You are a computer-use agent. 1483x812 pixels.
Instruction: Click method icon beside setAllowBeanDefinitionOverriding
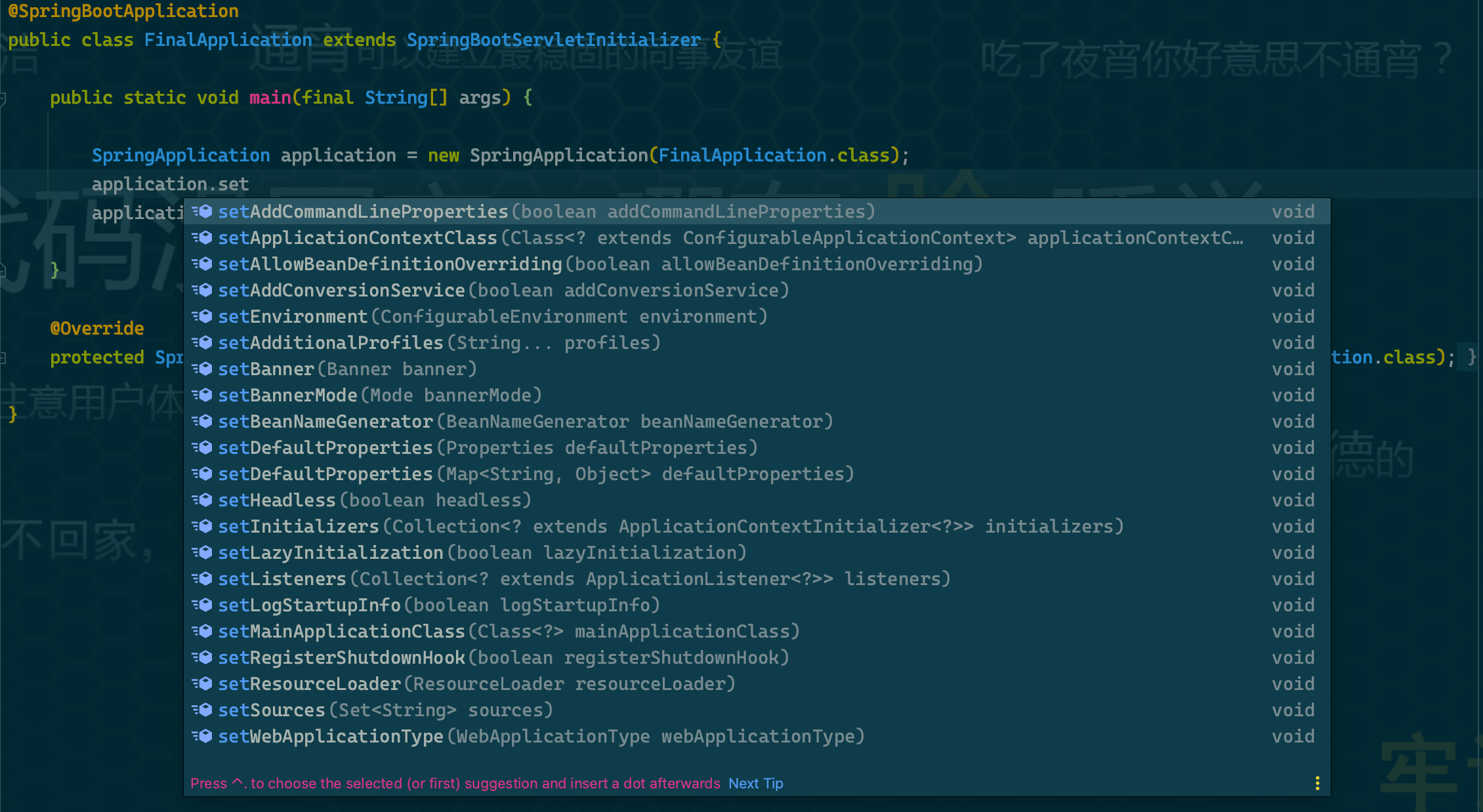point(202,264)
